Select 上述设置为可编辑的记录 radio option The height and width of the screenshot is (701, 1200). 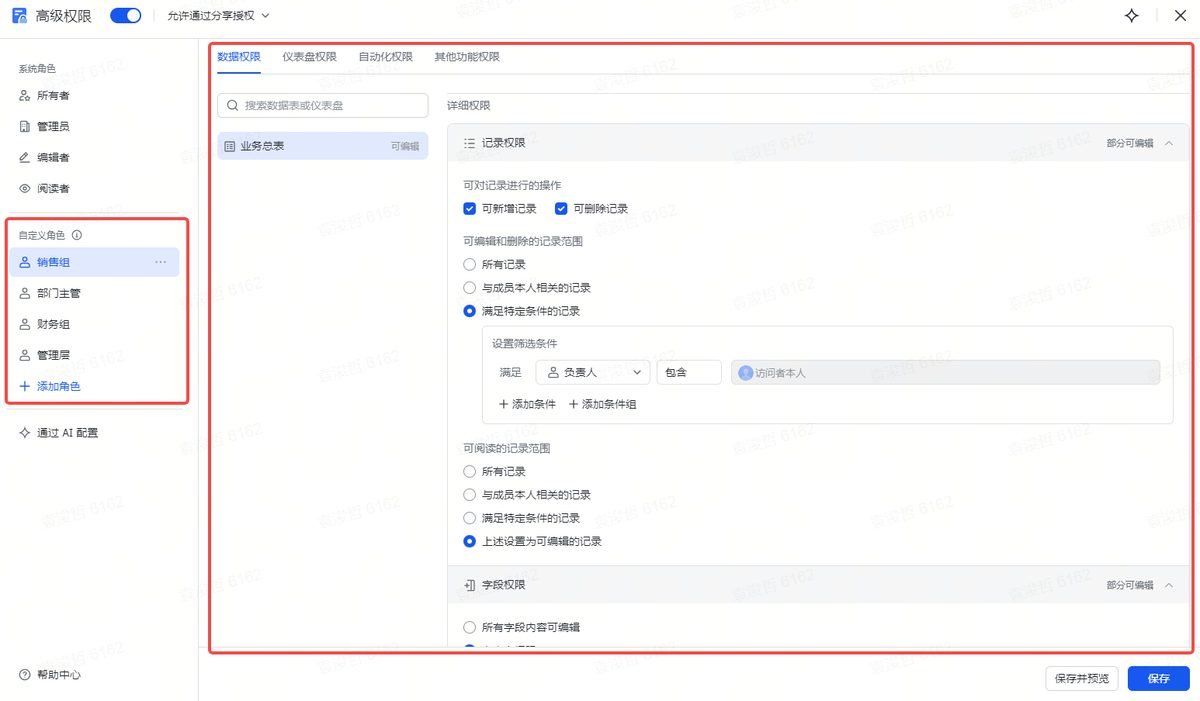point(469,541)
